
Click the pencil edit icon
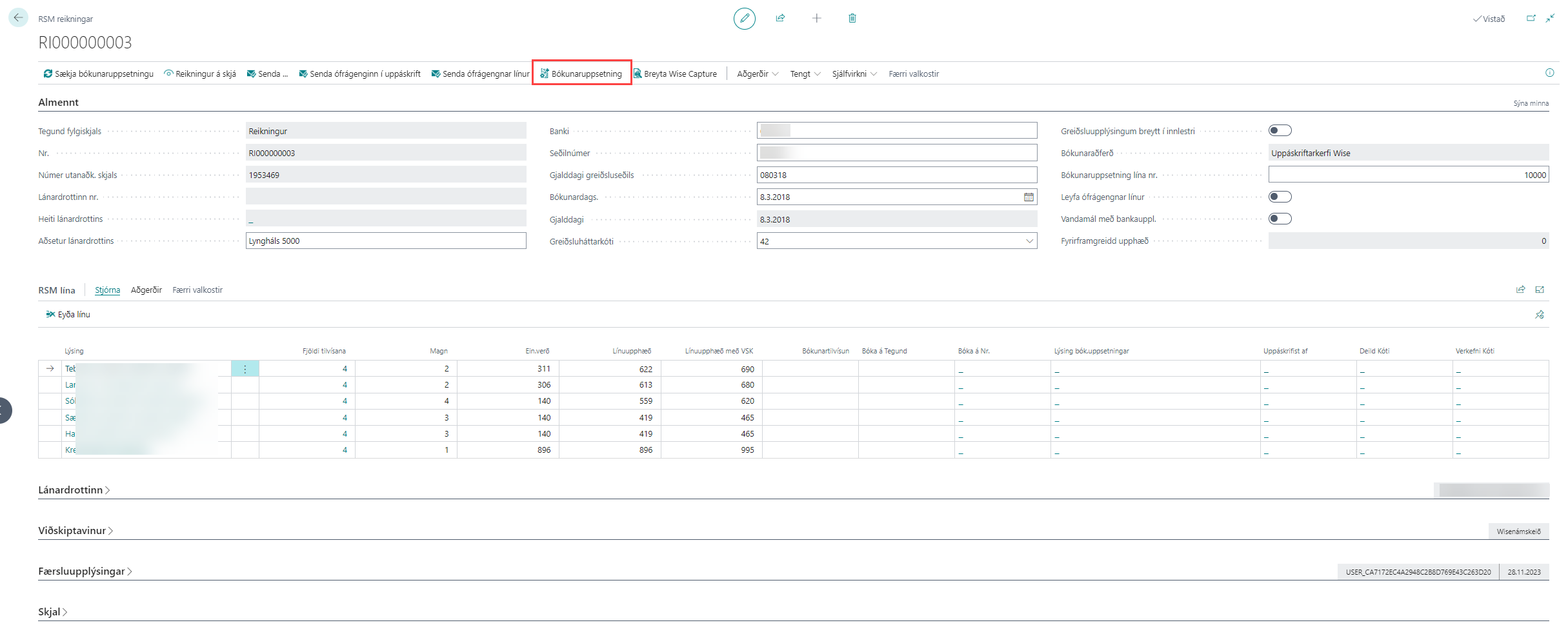point(744,19)
